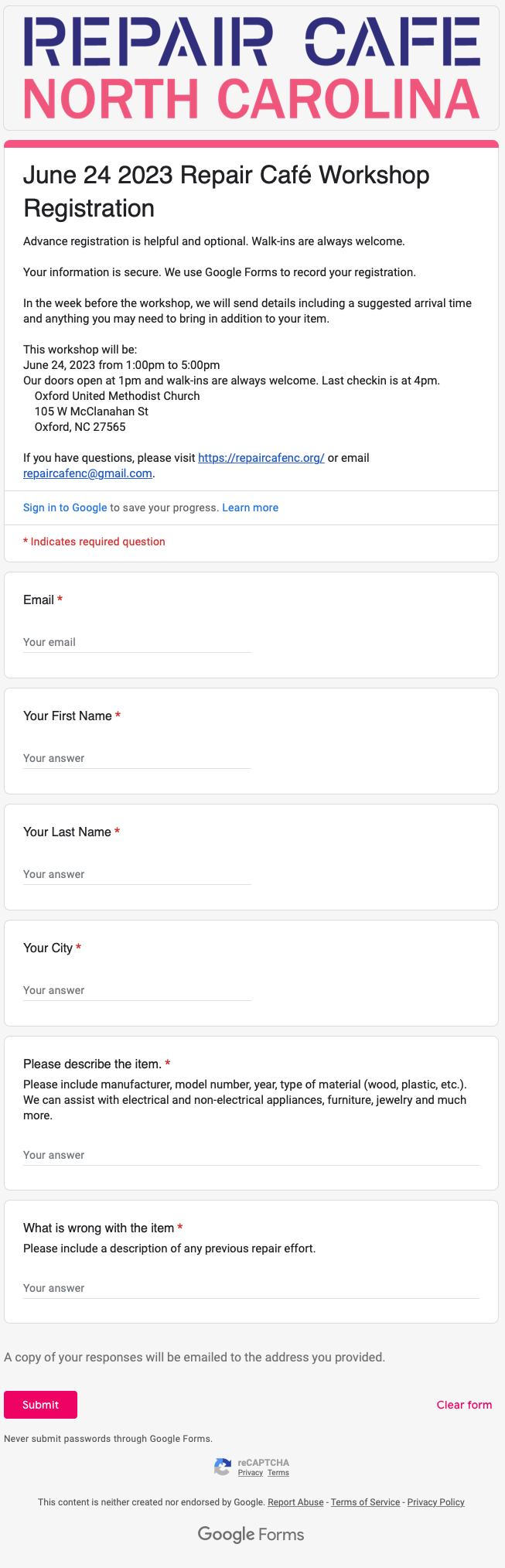Click Sign in to Google
This screenshot has width=505, height=1568.
pyautogui.click(x=65, y=507)
